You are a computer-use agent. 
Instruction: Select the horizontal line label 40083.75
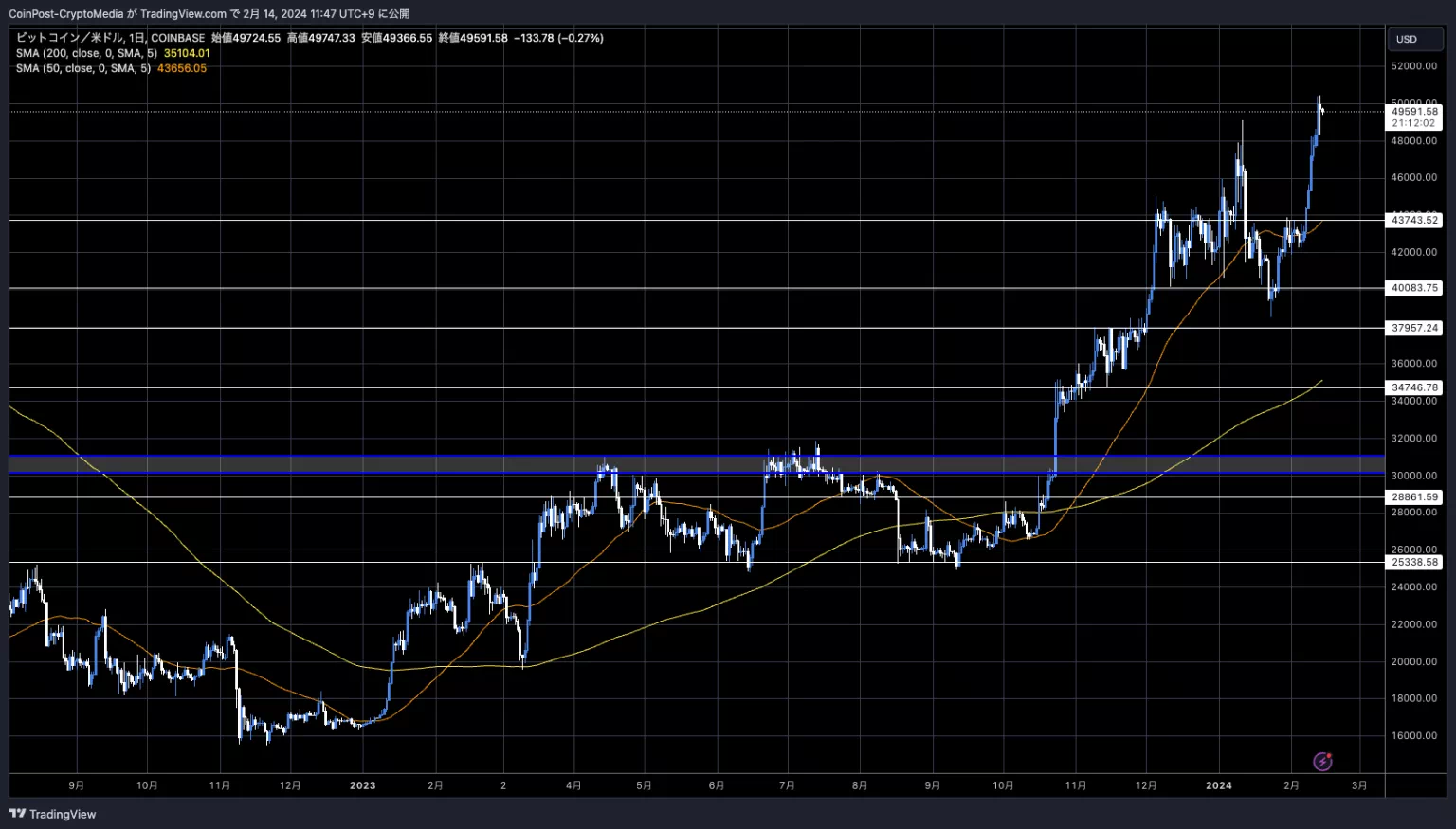click(x=1415, y=288)
